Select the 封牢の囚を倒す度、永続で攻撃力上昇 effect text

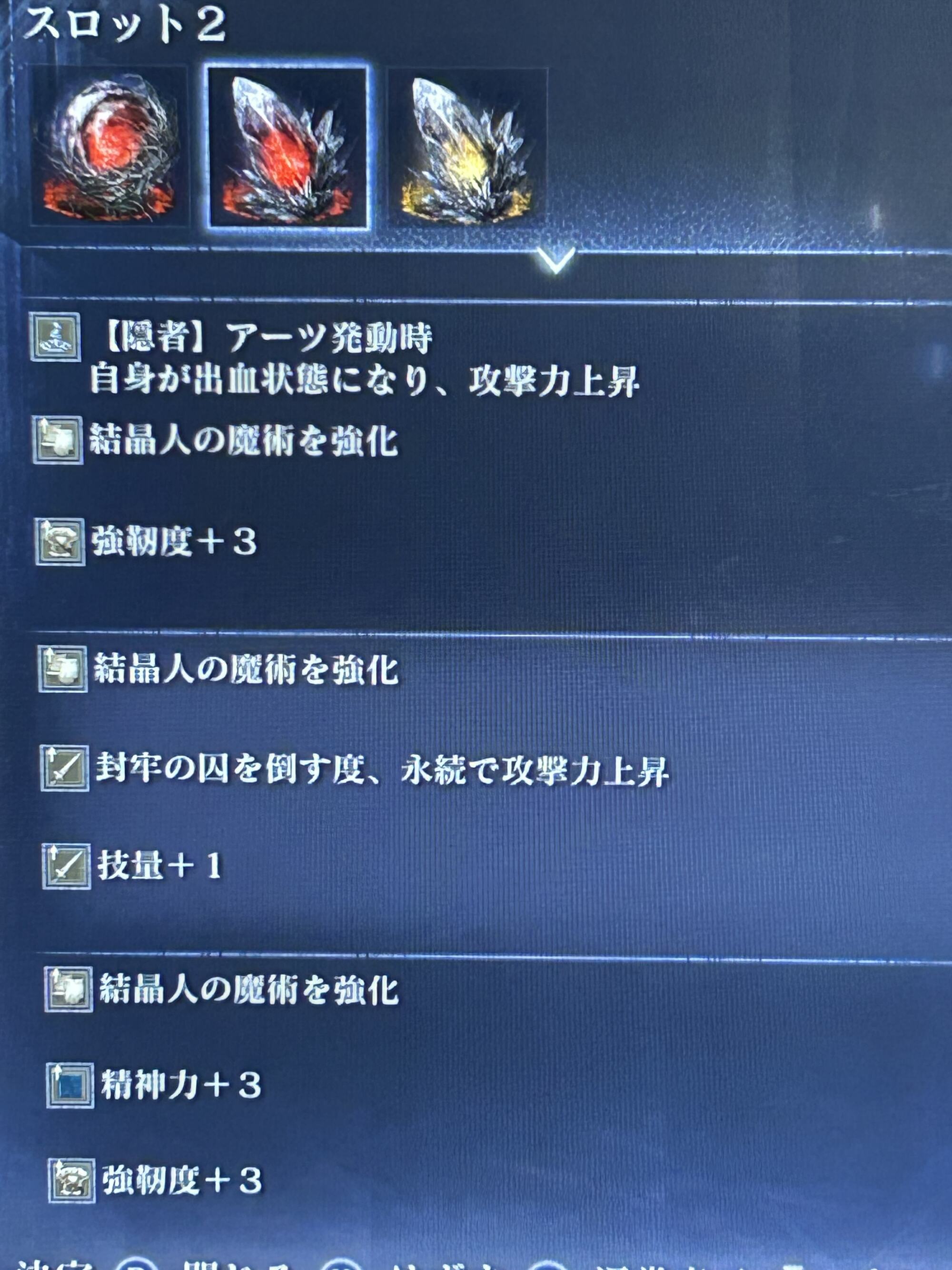click(x=382, y=770)
